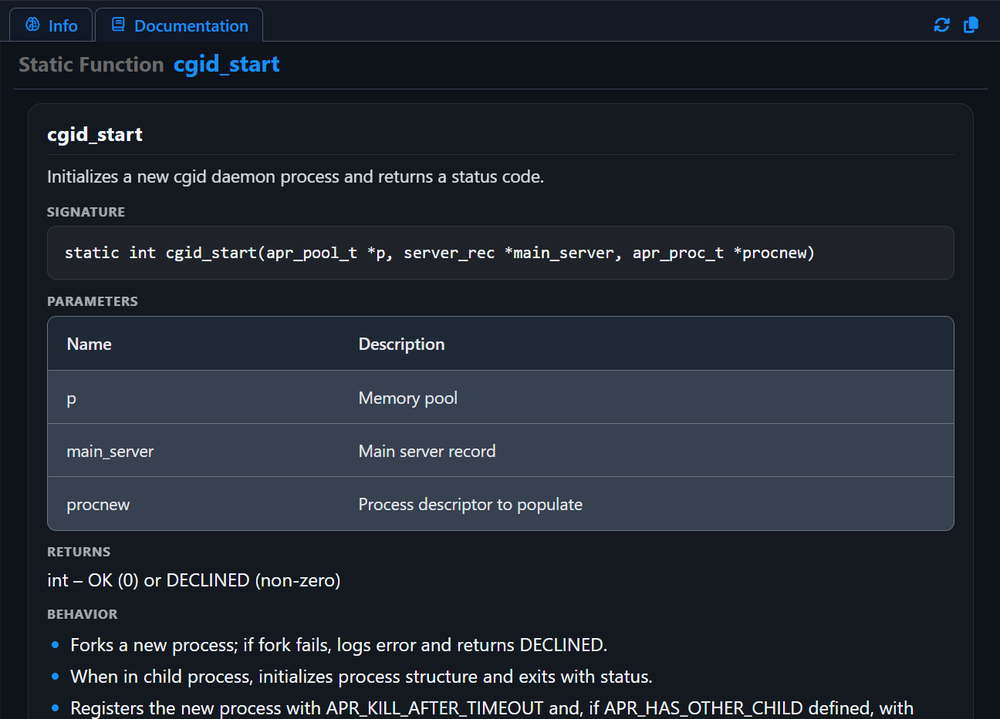
Task: Click parameter name p in table
Action: (71, 398)
